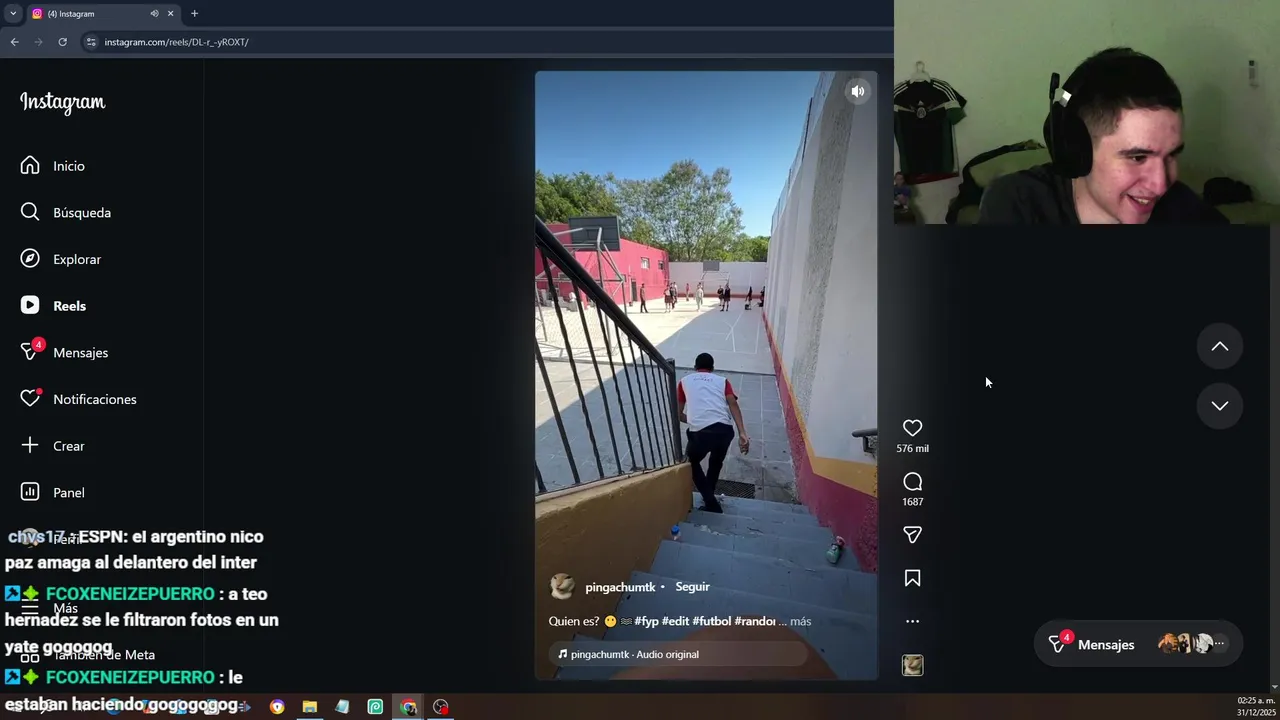
Task: Open También de Meta menu
Action: click(90, 655)
